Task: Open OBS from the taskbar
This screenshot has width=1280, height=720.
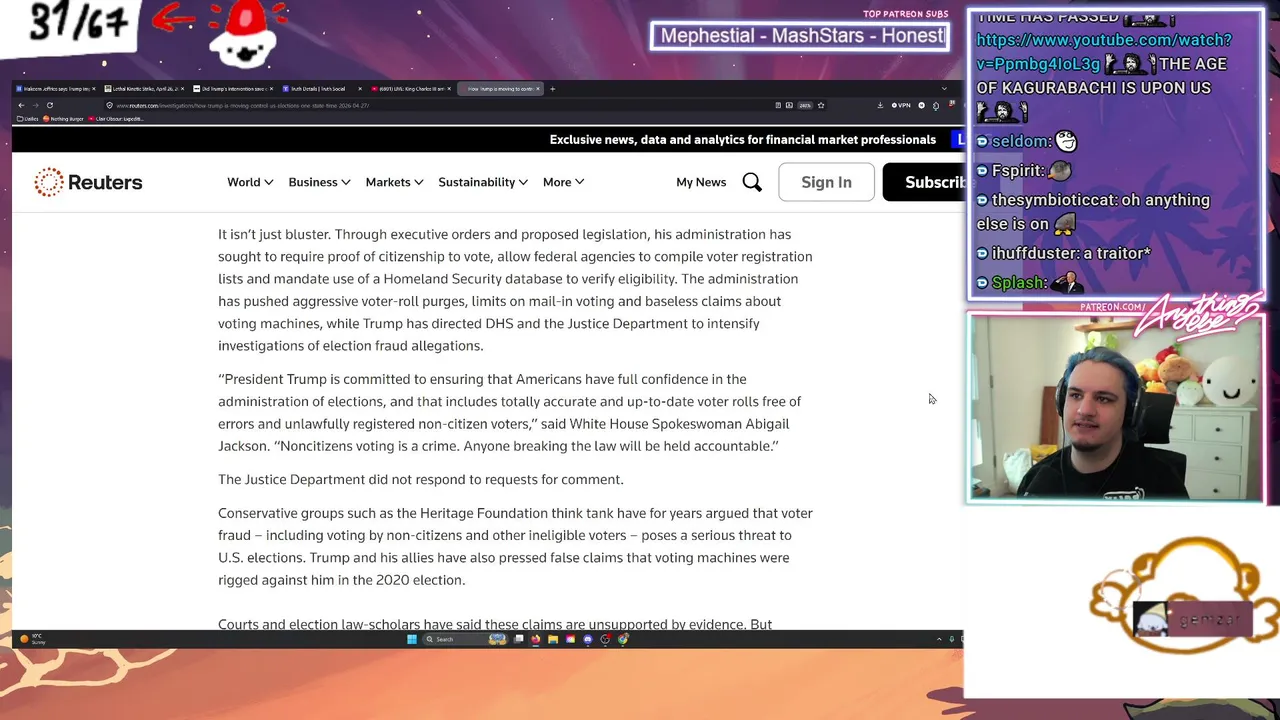Action: pyautogui.click(x=605, y=639)
